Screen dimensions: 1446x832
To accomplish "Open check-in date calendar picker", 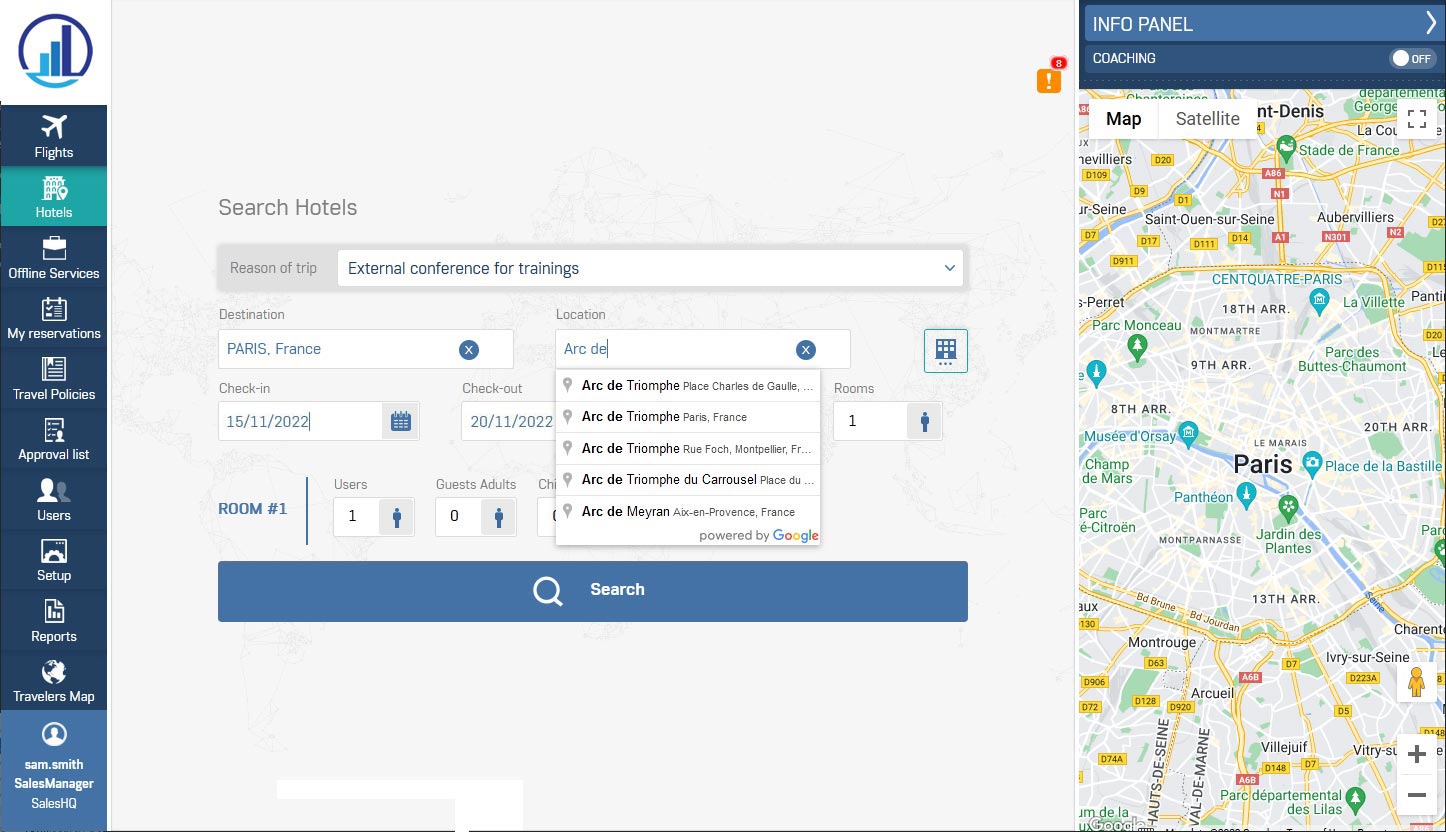I will pyautogui.click(x=400, y=421).
